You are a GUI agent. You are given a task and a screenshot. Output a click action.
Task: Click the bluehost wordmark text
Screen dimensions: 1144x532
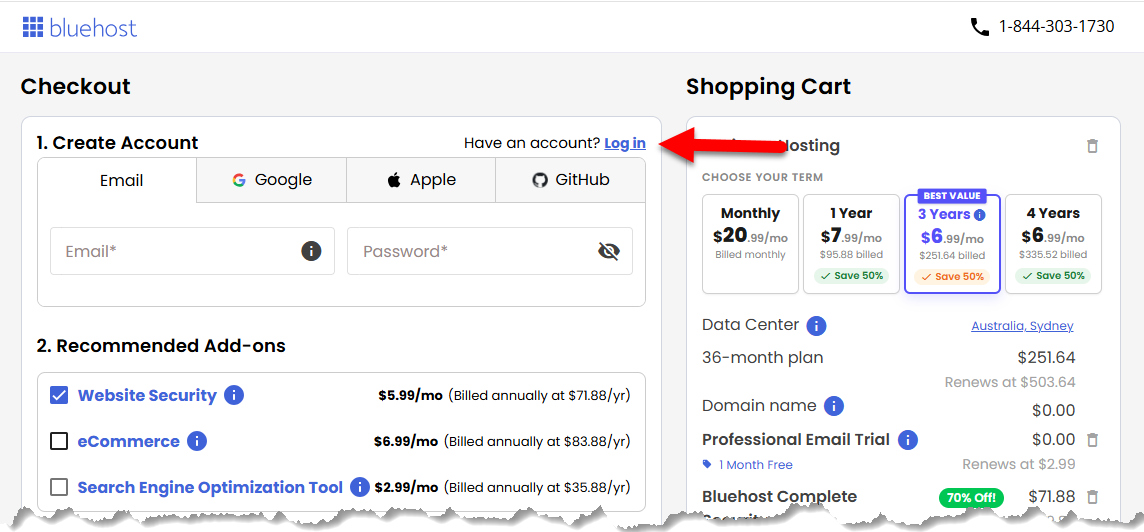[x=93, y=28]
